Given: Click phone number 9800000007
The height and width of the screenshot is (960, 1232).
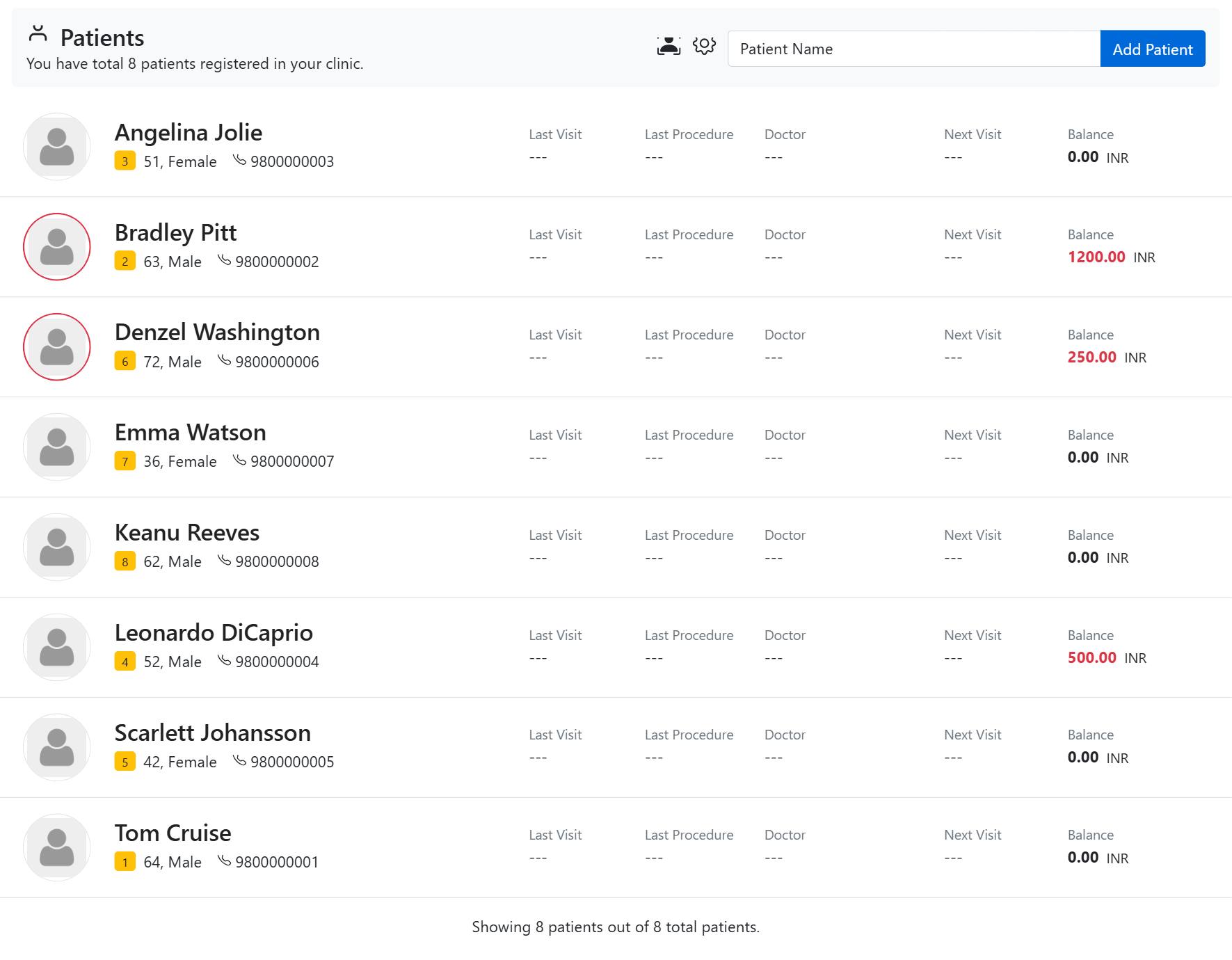Looking at the screenshot, I should click(292, 461).
